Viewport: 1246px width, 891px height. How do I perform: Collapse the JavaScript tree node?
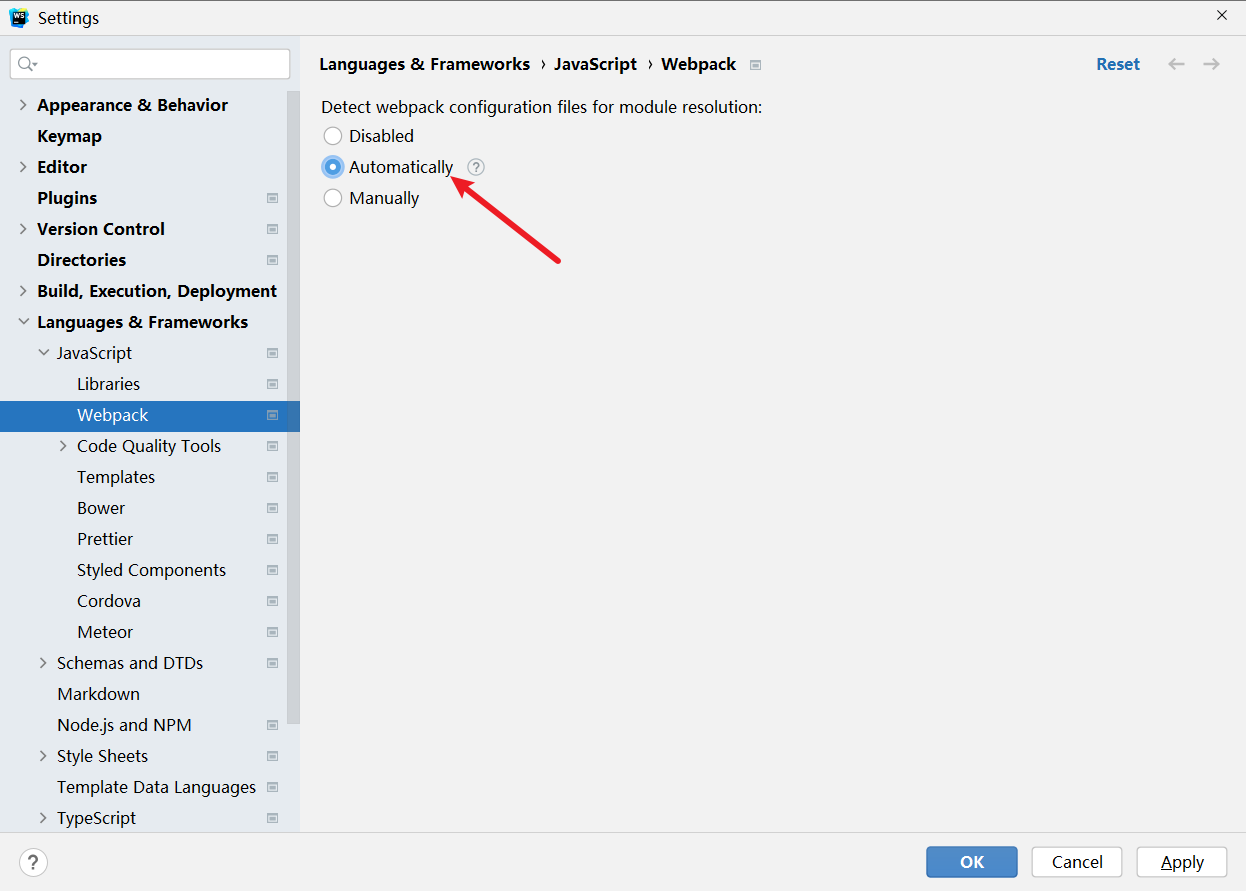[x=43, y=352]
